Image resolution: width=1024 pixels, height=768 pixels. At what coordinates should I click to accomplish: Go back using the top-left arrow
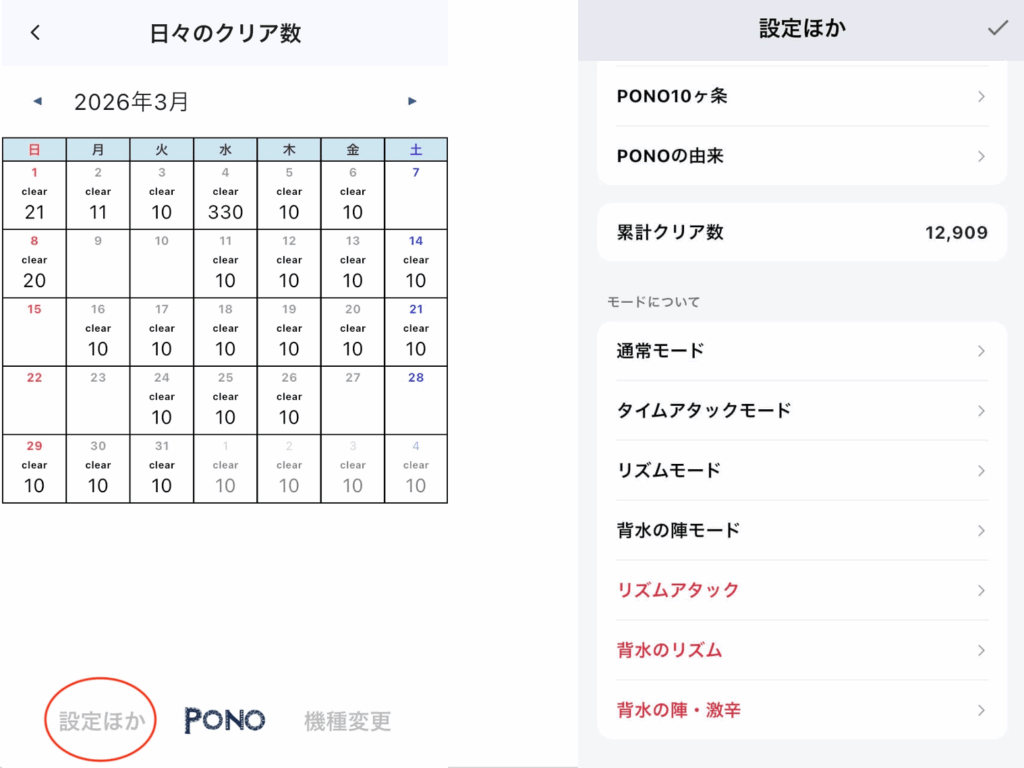coord(35,33)
